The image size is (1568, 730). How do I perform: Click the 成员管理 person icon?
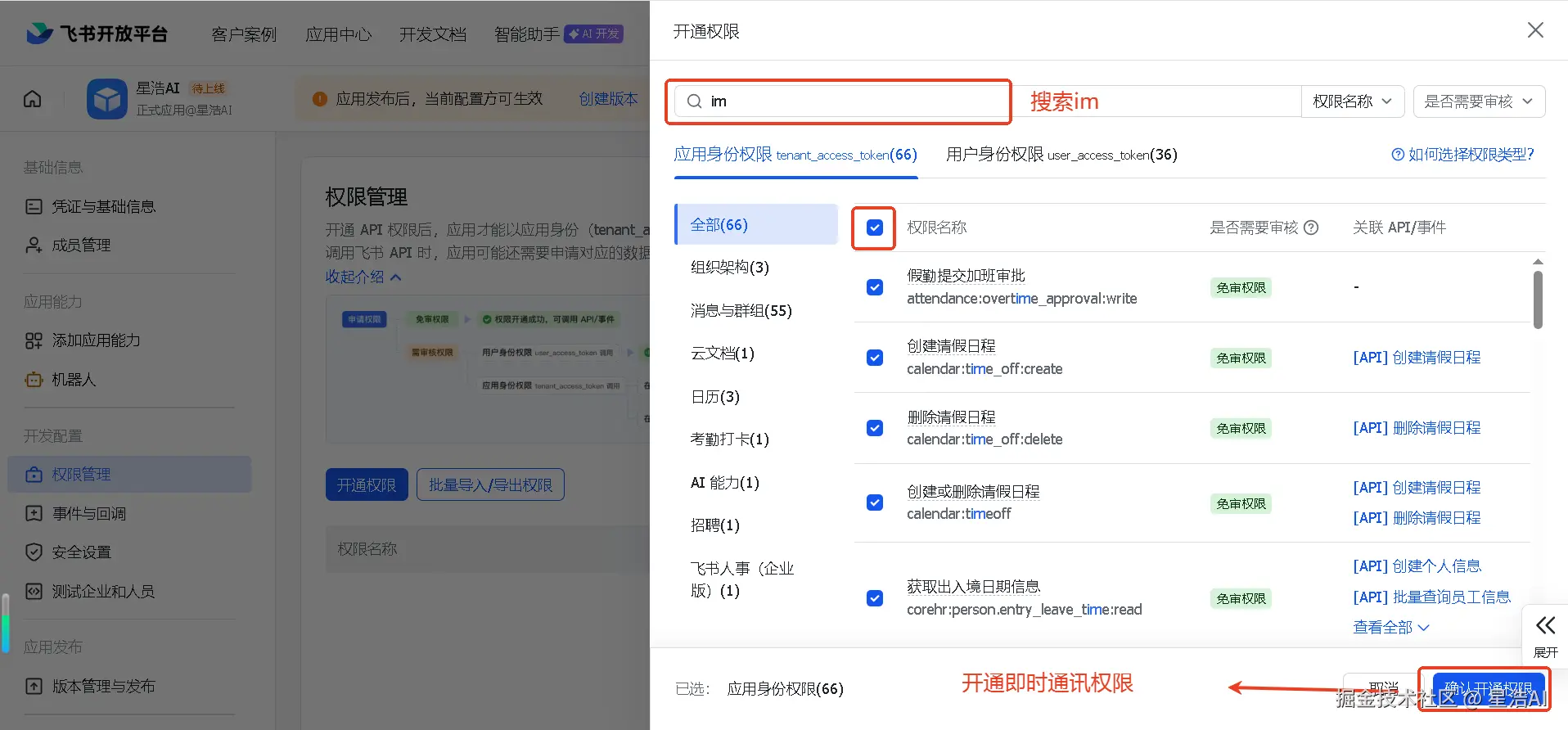pos(34,245)
